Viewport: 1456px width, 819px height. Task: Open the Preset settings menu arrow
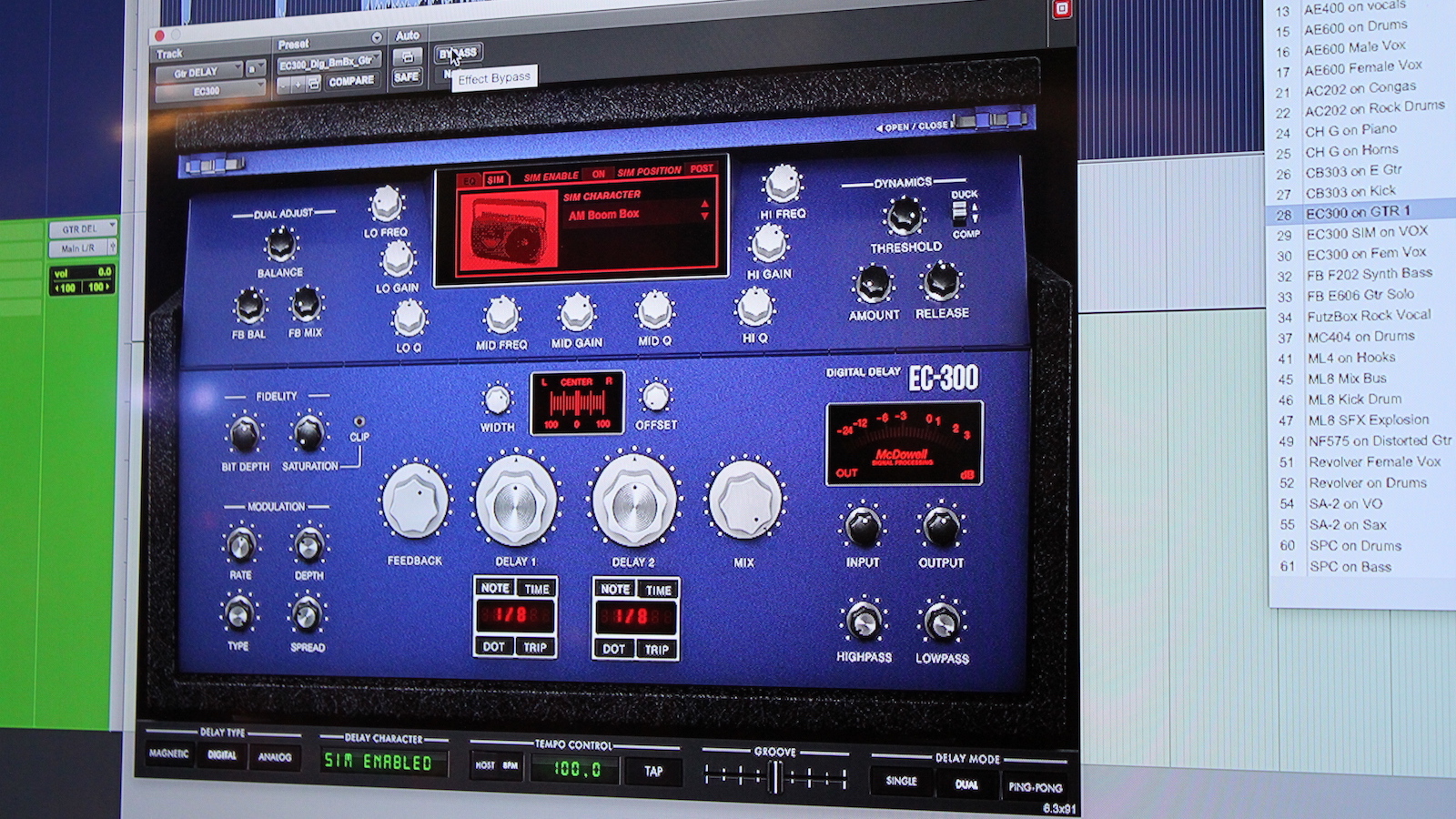377,38
